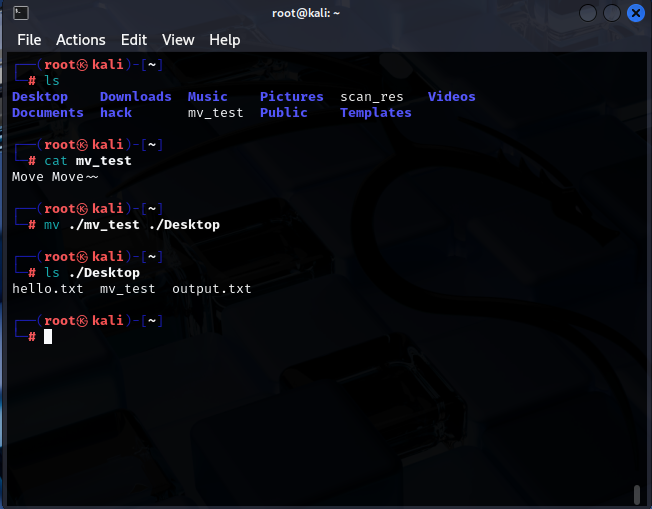
Task: Click the 'mv ./mv_test ./Desktop' command
Action: pos(132,225)
